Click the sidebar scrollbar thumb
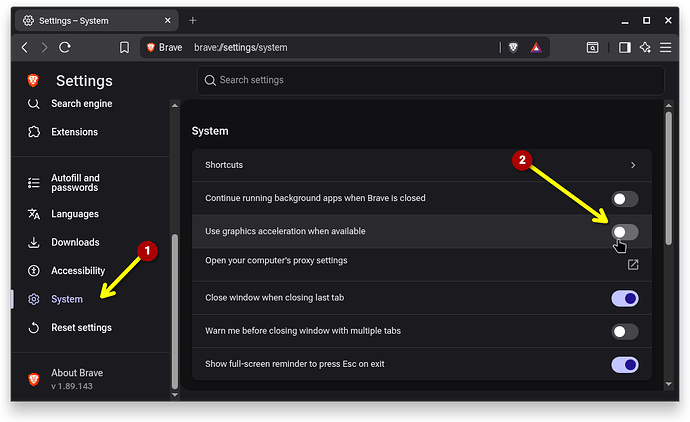The height and width of the screenshot is (422, 690). (175, 311)
